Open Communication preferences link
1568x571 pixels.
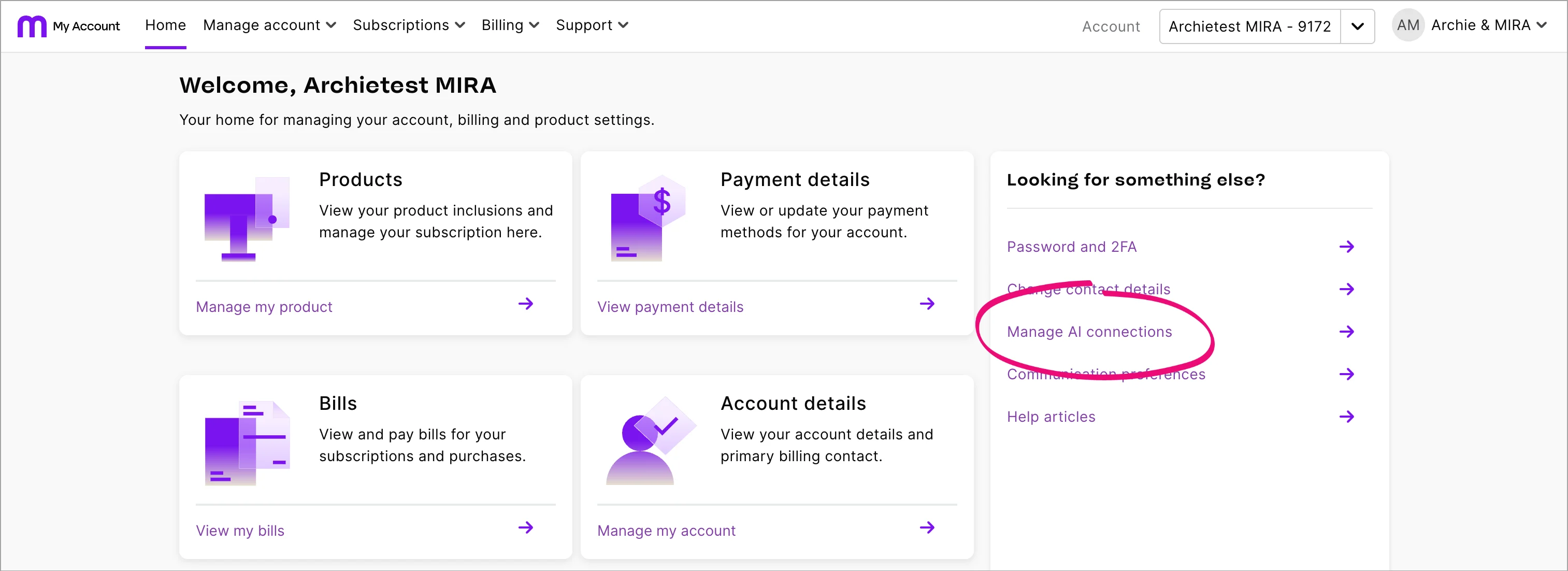click(1106, 374)
